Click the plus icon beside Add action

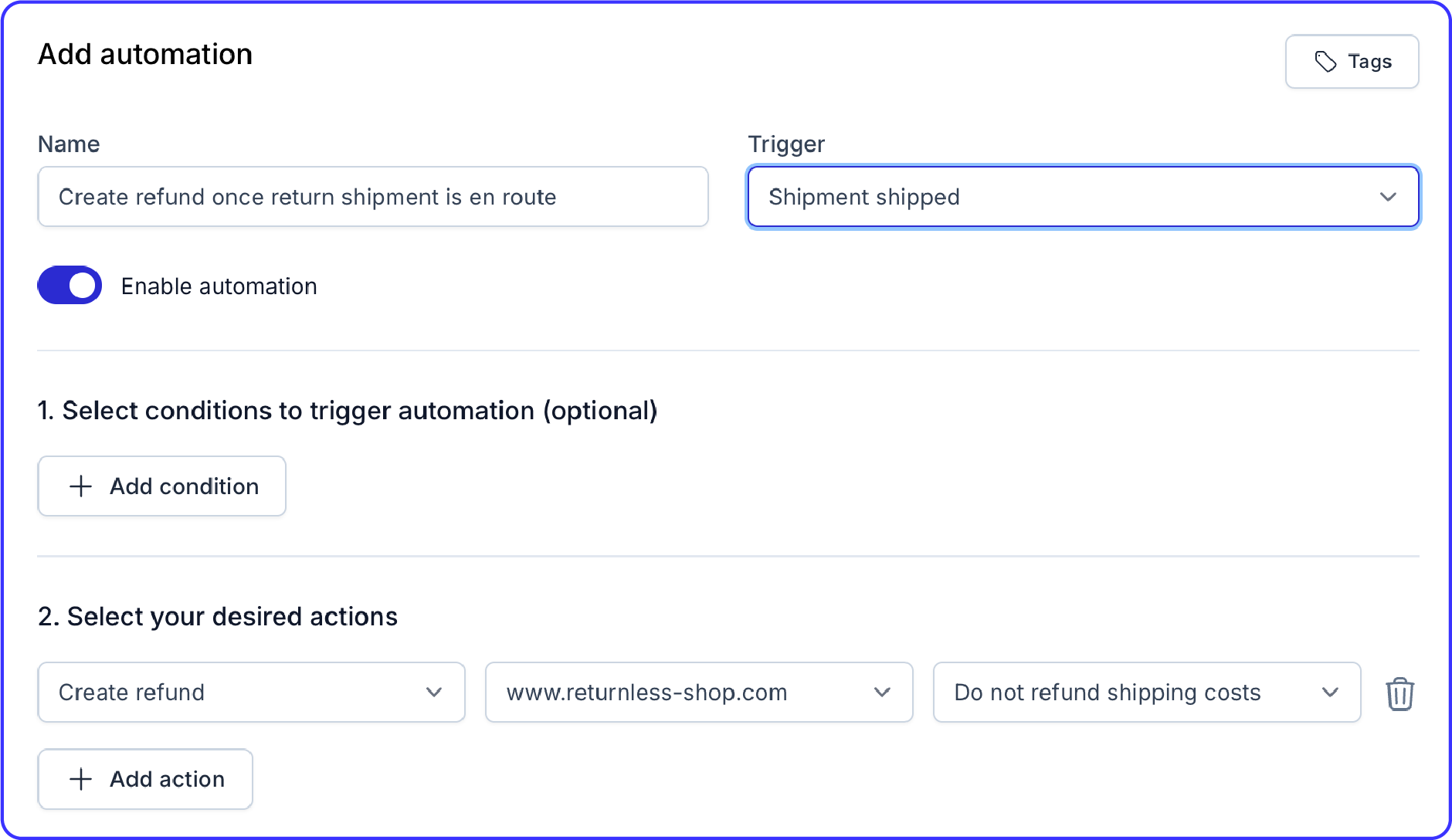(x=81, y=779)
